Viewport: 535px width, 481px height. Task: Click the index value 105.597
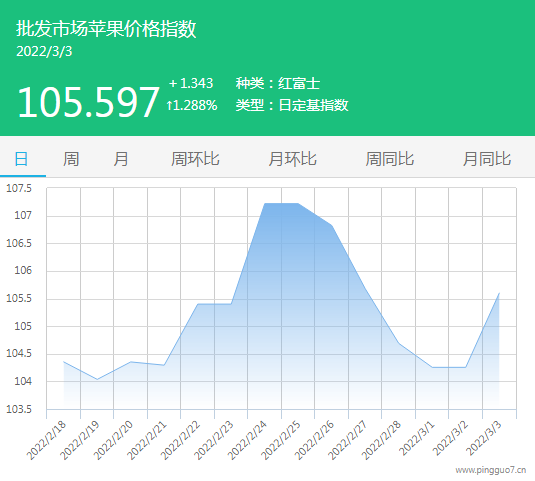(x=88, y=102)
